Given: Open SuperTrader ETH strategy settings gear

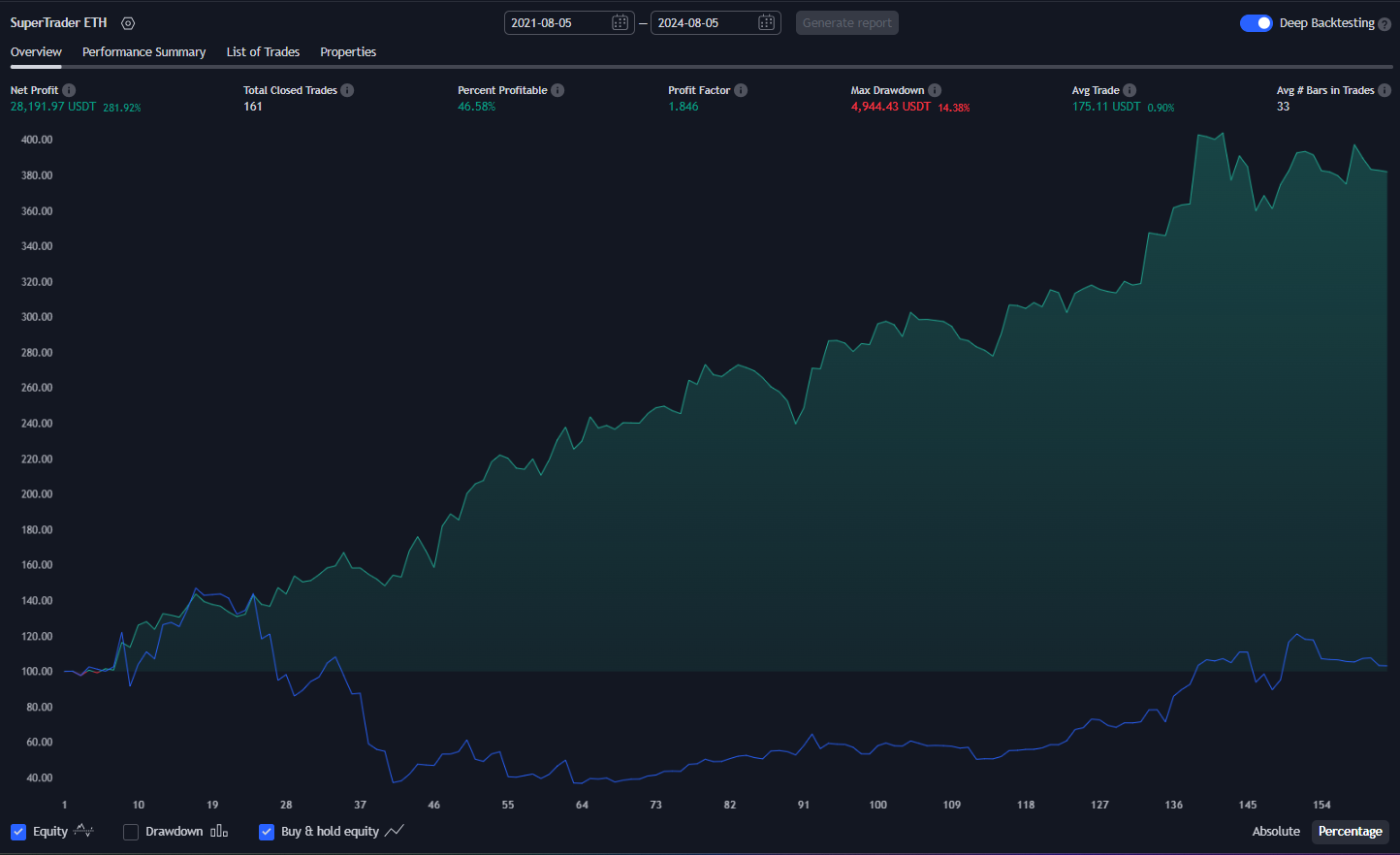Looking at the screenshot, I should [x=128, y=23].
